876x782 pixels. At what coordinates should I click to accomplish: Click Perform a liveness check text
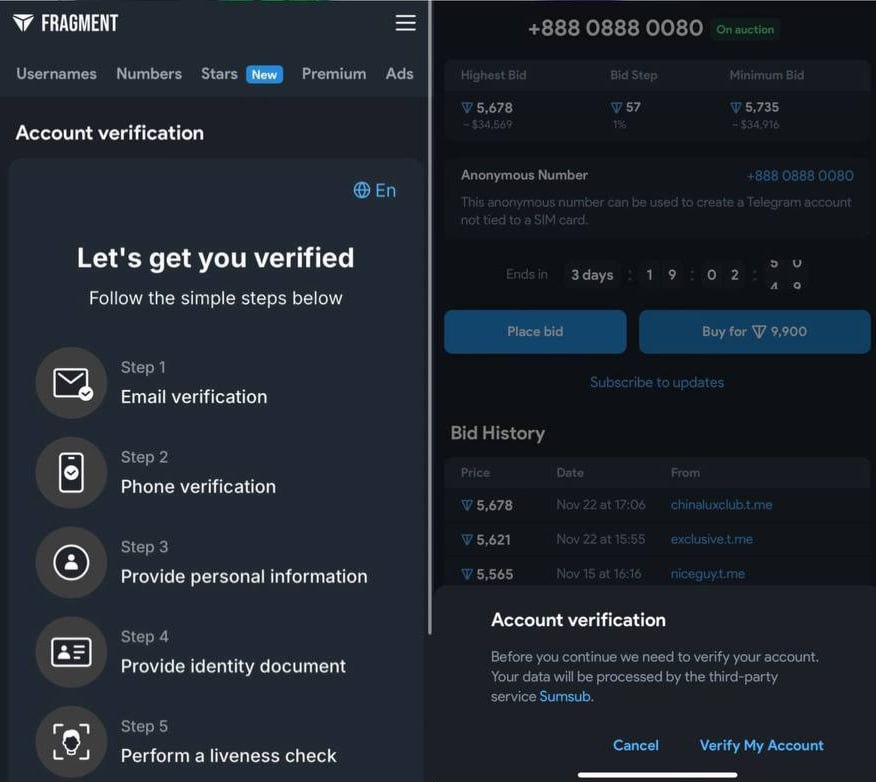click(x=228, y=756)
